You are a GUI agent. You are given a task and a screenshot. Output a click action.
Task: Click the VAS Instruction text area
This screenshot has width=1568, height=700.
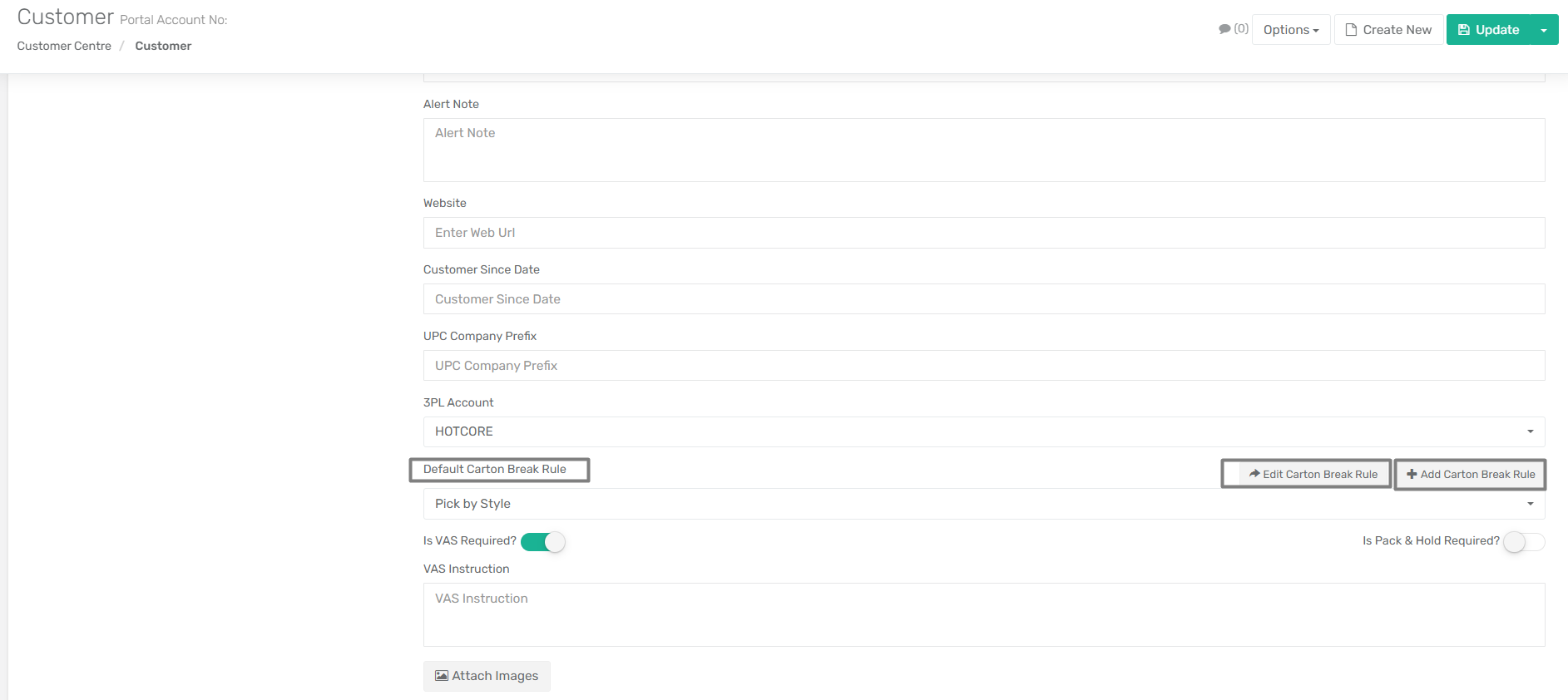click(x=984, y=615)
